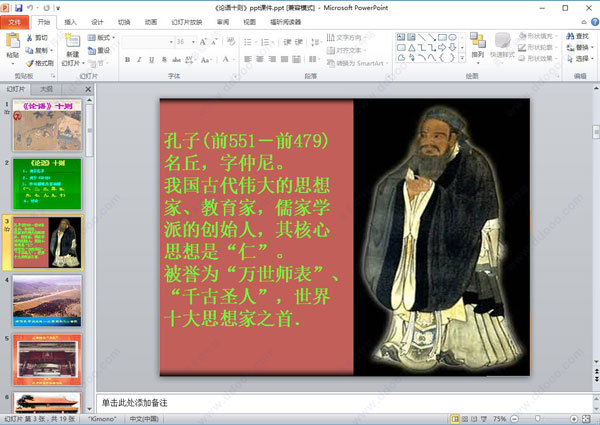
Task: Click the zoom in plus button
Action: click(574, 419)
